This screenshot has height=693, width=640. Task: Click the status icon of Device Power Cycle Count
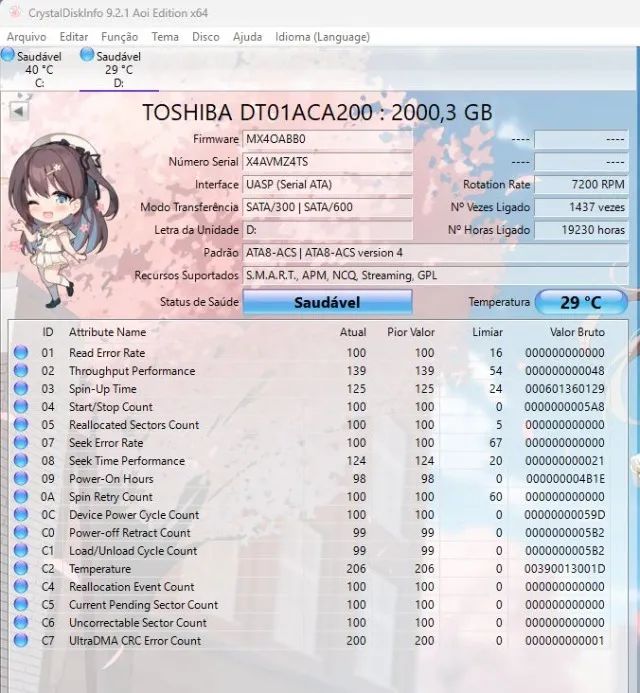pos(21,515)
